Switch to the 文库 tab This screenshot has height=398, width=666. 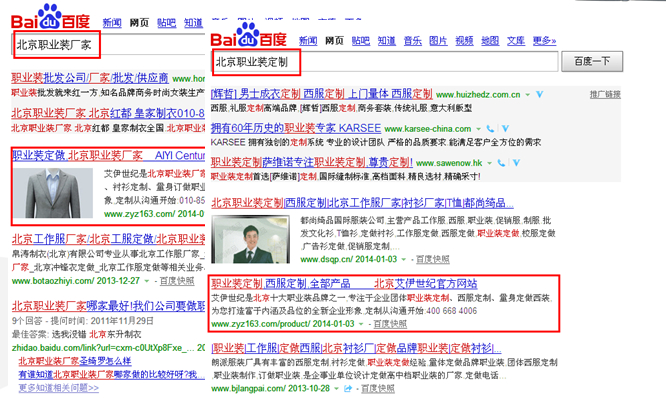[x=516, y=41]
